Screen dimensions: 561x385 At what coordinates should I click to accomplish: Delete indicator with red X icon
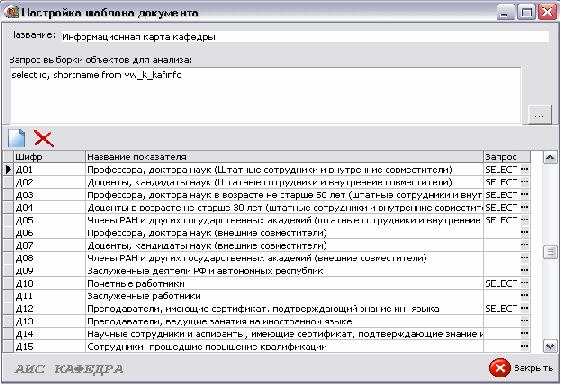point(44,138)
